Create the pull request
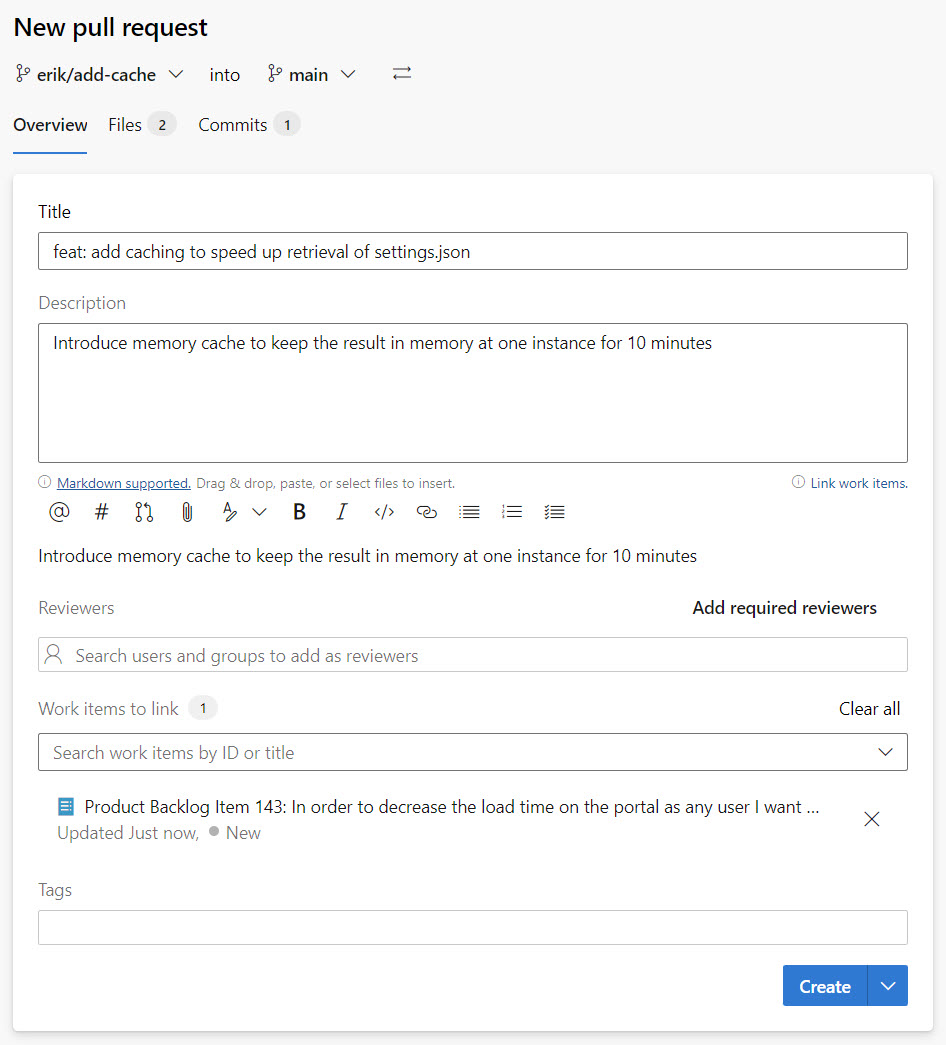 825,986
